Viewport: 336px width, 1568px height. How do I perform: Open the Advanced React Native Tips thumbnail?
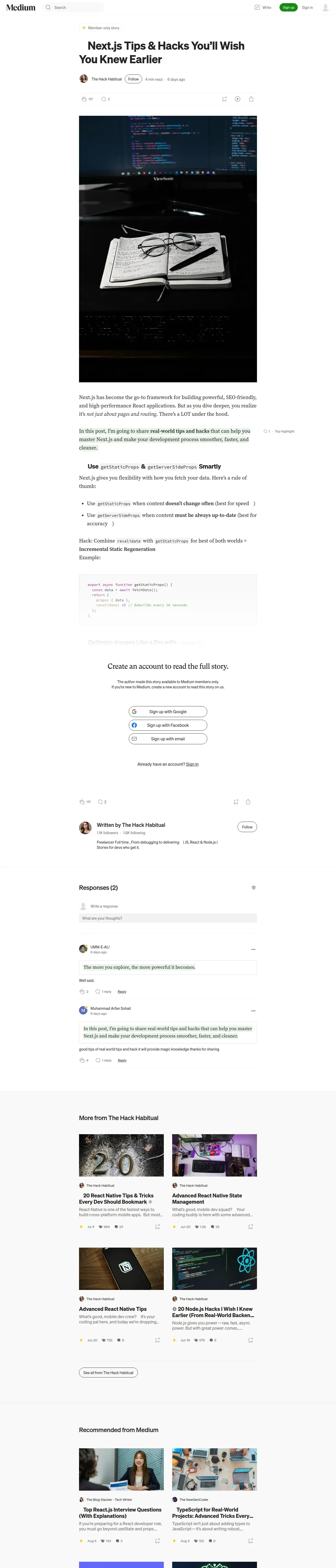click(x=121, y=1269)
